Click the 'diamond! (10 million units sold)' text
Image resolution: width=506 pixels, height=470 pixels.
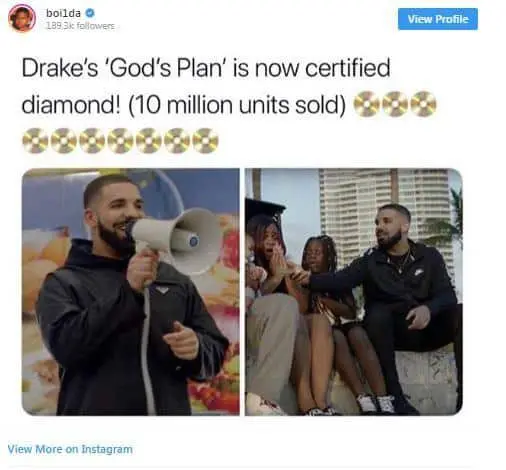click(x=184, y=105)
